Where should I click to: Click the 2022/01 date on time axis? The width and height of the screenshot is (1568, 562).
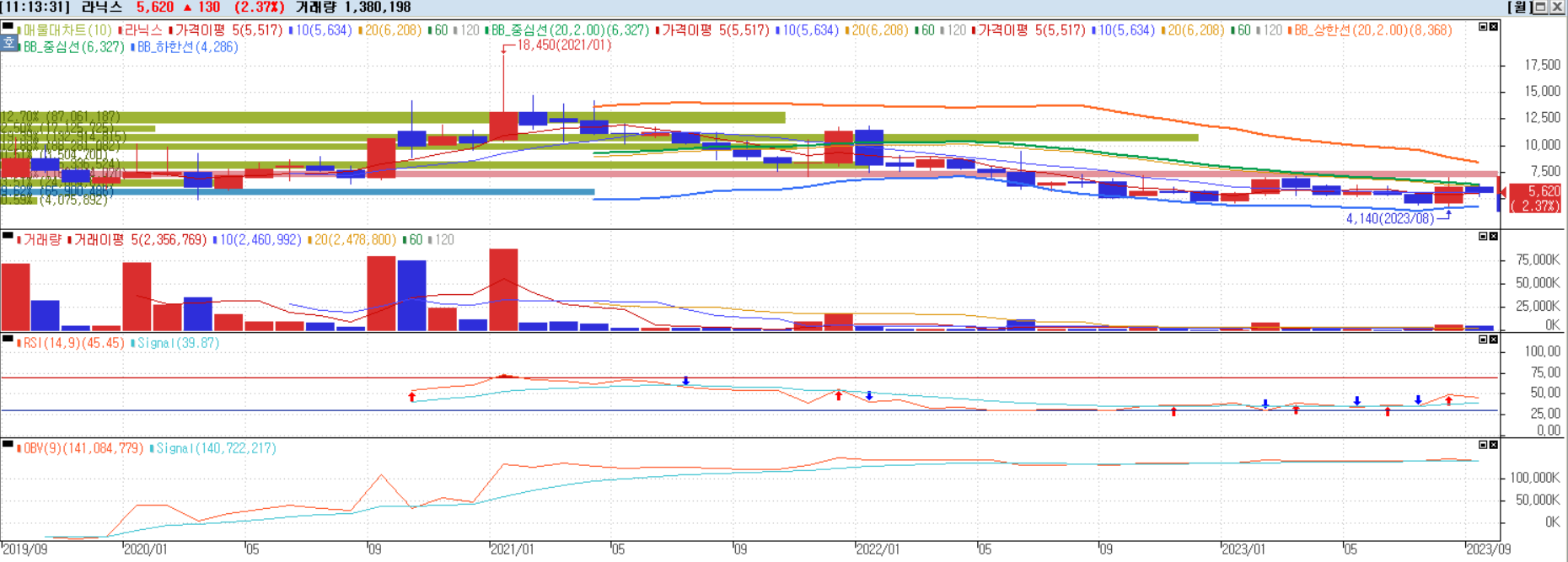tap(878, 549)
